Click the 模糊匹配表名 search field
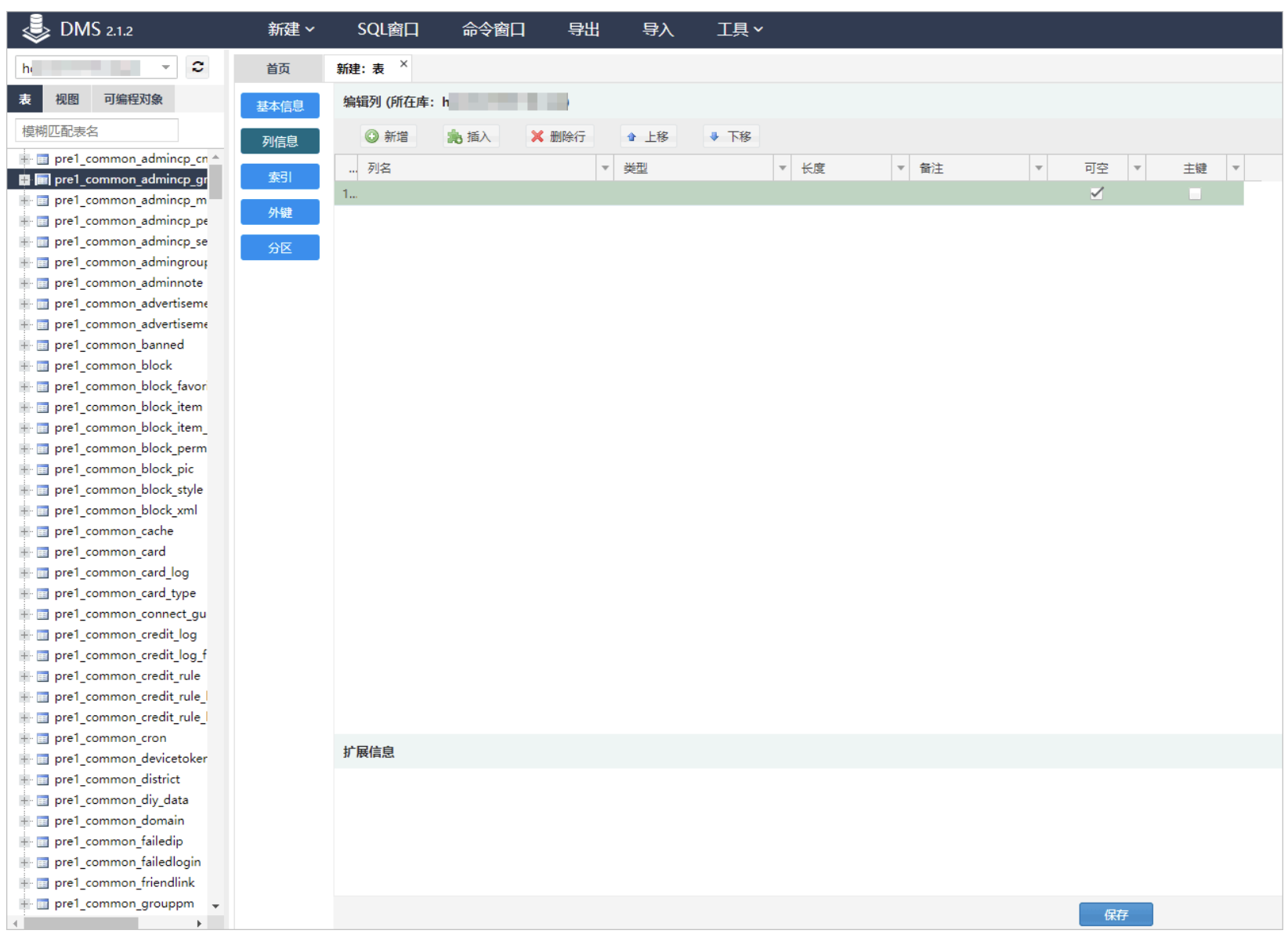1288x934 pixels. click(96, 131)
